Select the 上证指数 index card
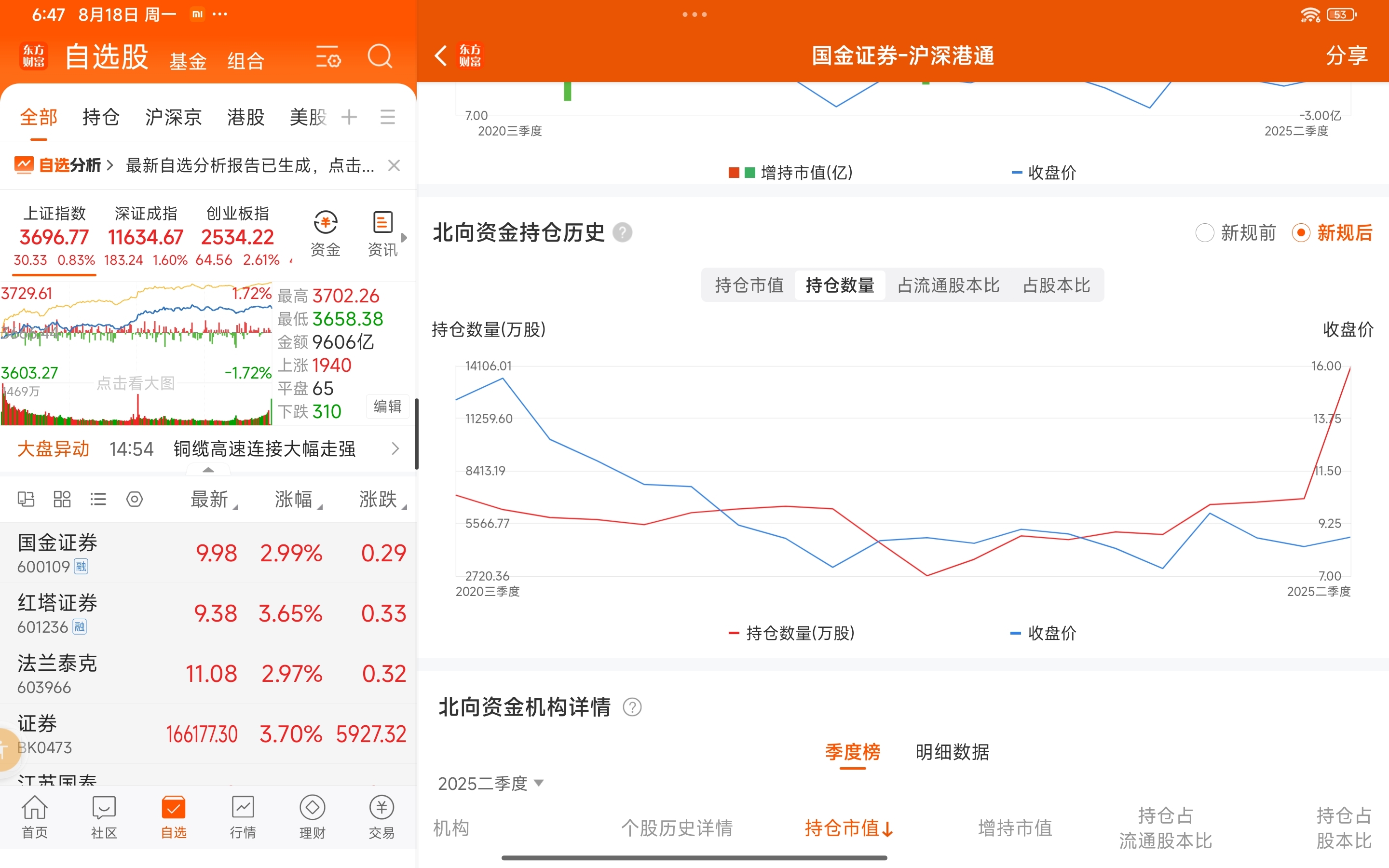The image size is (1389, 868). tap(54, 236)
